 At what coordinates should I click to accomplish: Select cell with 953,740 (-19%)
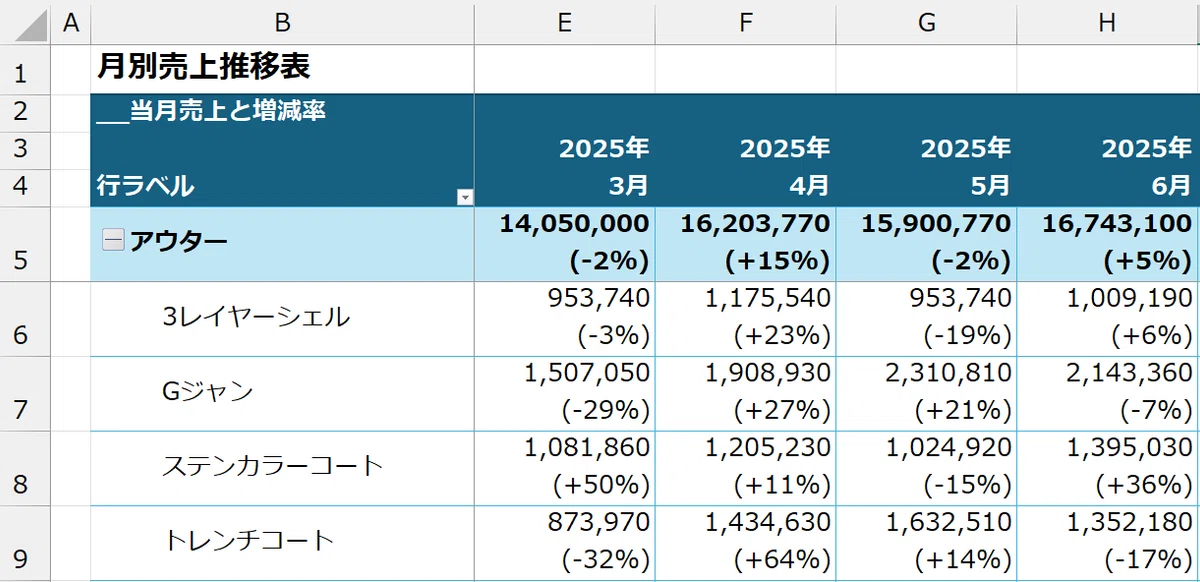pyautogui.click(x=927, y=319)
